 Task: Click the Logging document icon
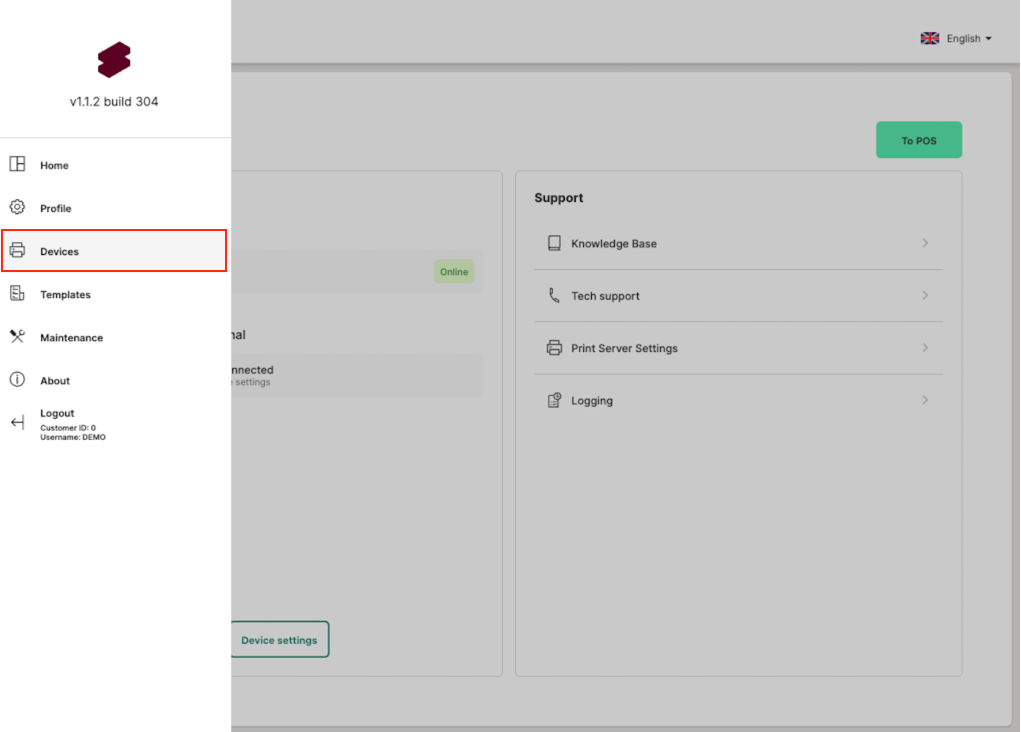(554, 401)
